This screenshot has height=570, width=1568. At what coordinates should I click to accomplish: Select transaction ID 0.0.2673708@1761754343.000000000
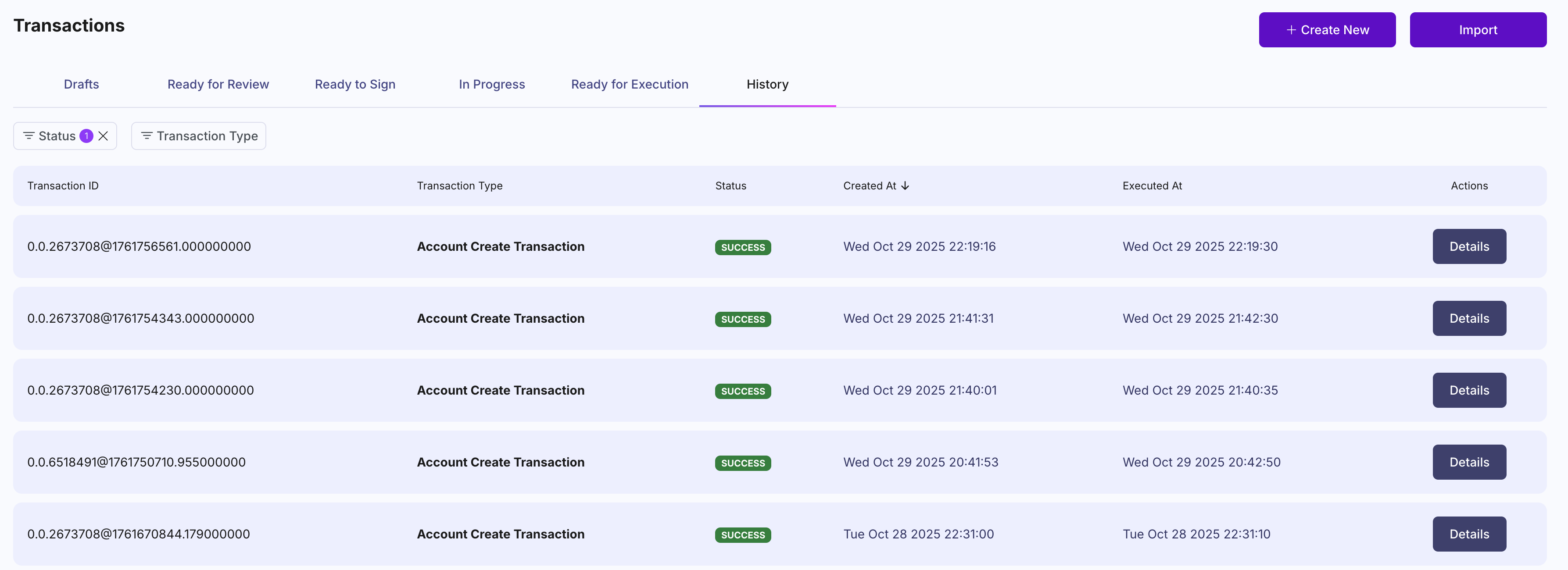click(x=140, y=318)
